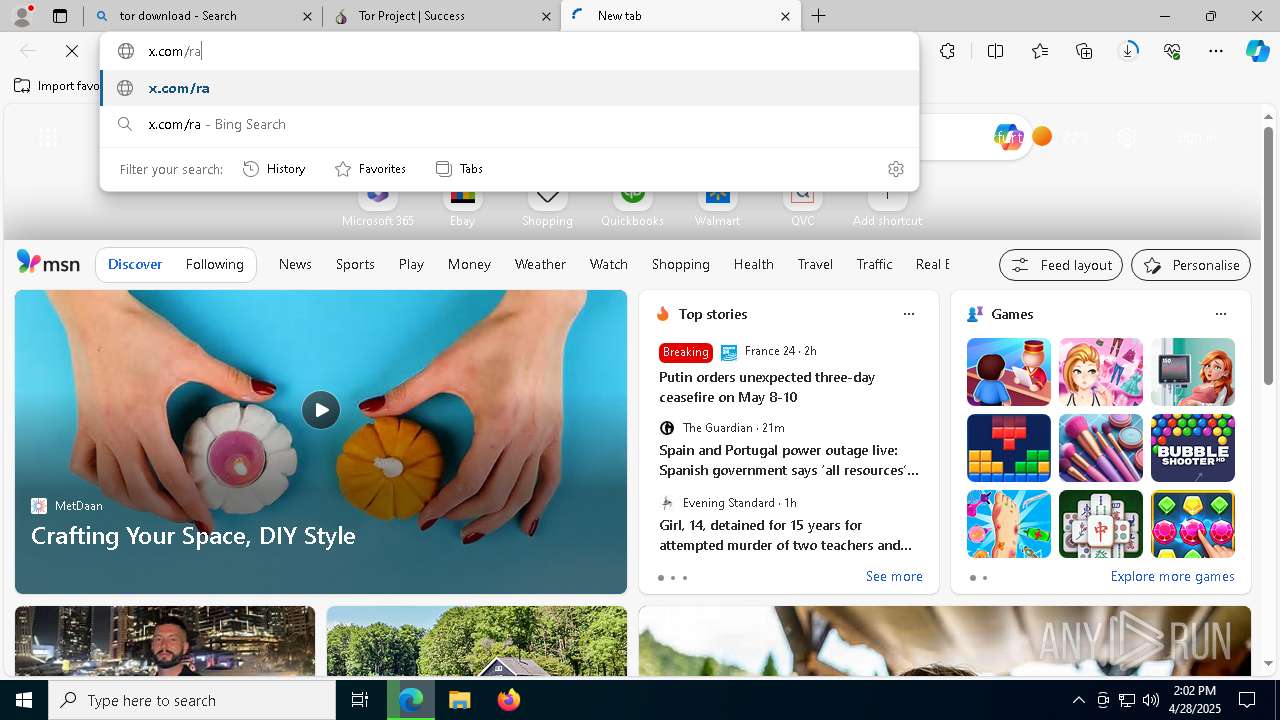This screenshot has height=720, width=1280.
Task: Select x.com/ra Bing Search suggestion
Action: pos(509,124)
